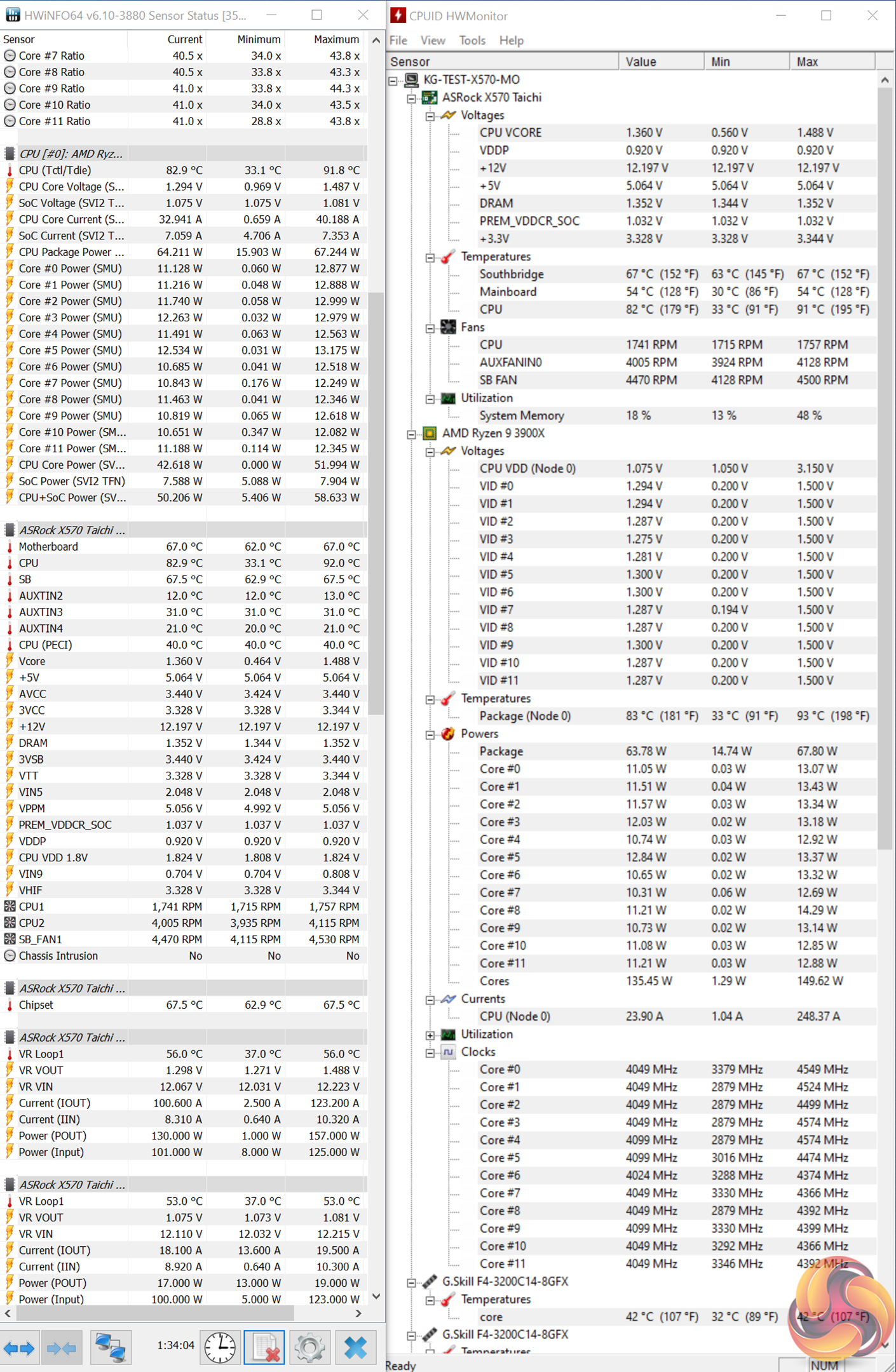
Task: Collapse the ASRock X570 Taichi node in HWMonitor
Action: tap(412, 98)
